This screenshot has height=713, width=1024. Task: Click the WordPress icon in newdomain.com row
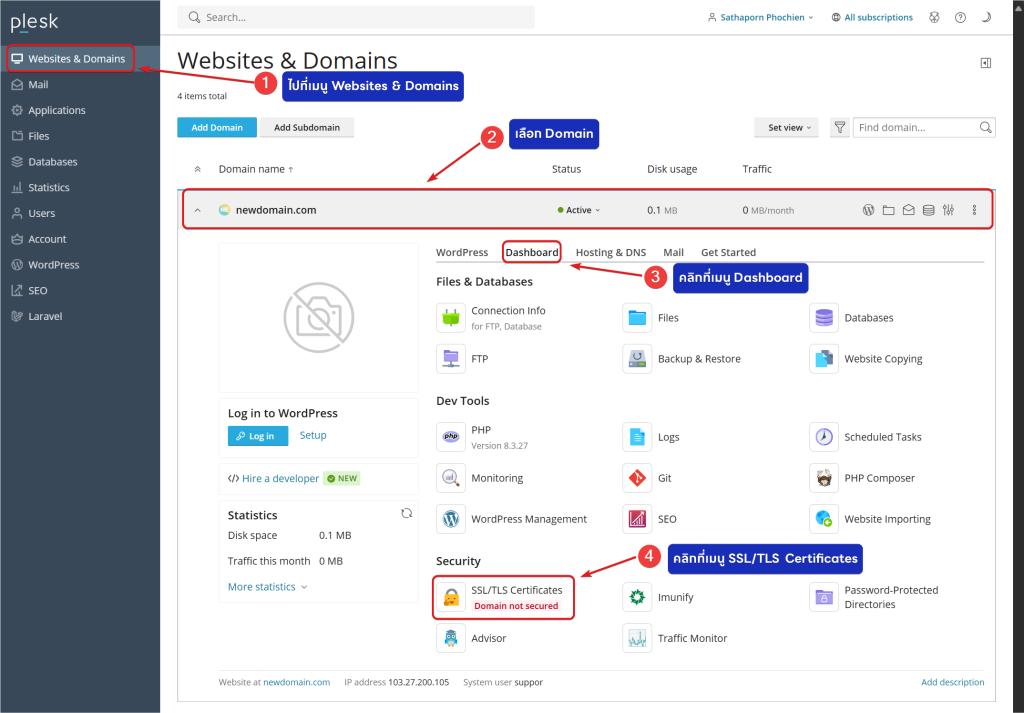(868, 210)
